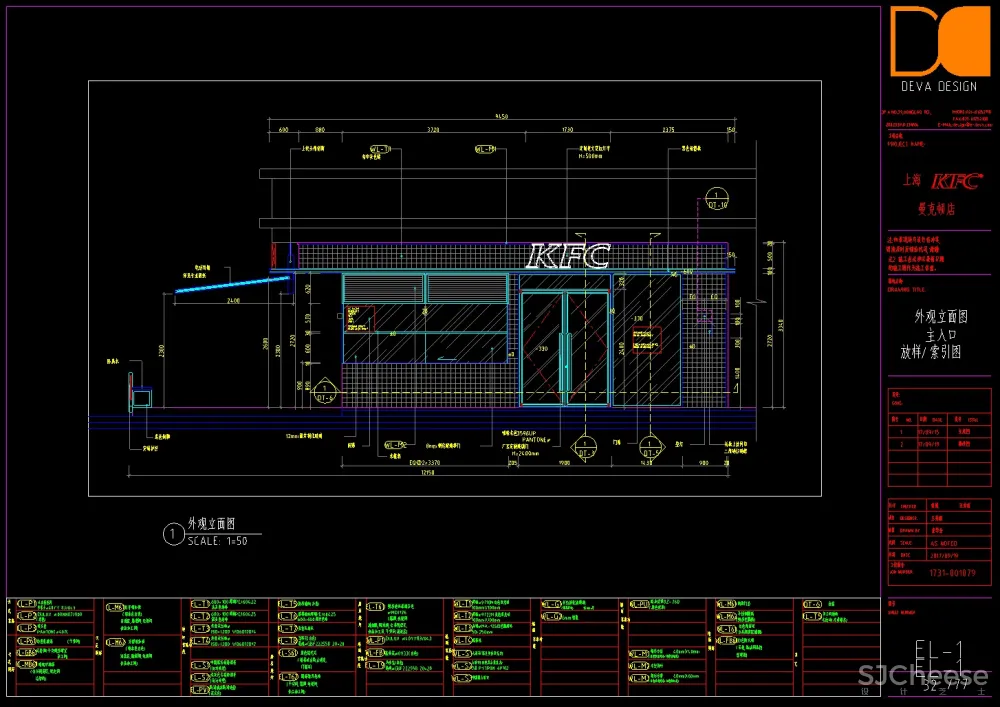1000x707 pixels.
Task: Select the DT-10 detail callout circle
Action: [717, 196]
